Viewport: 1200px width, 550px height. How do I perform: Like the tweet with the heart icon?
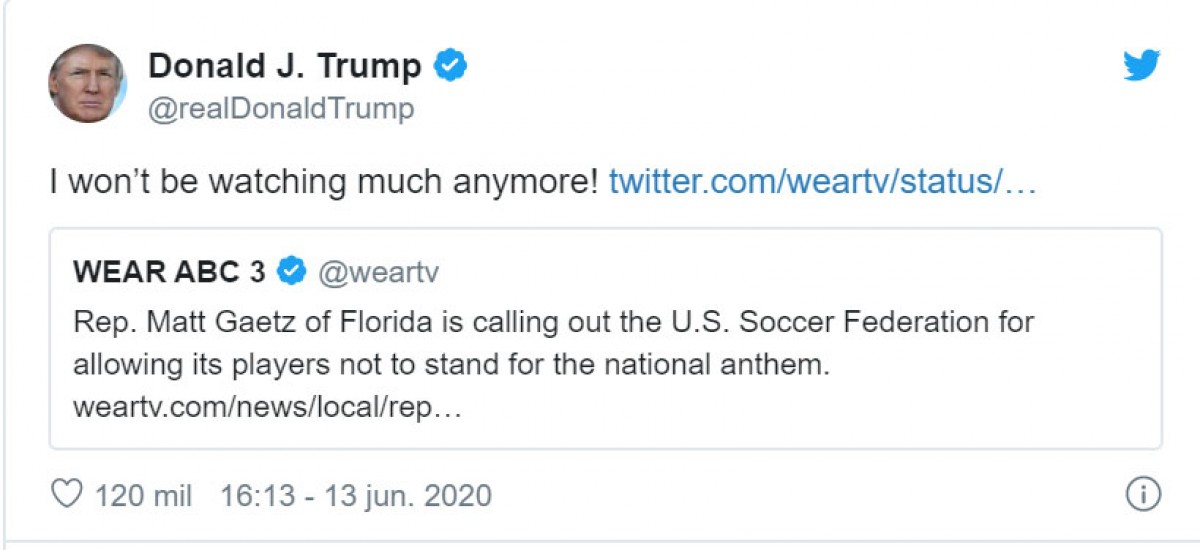point(65,495)
